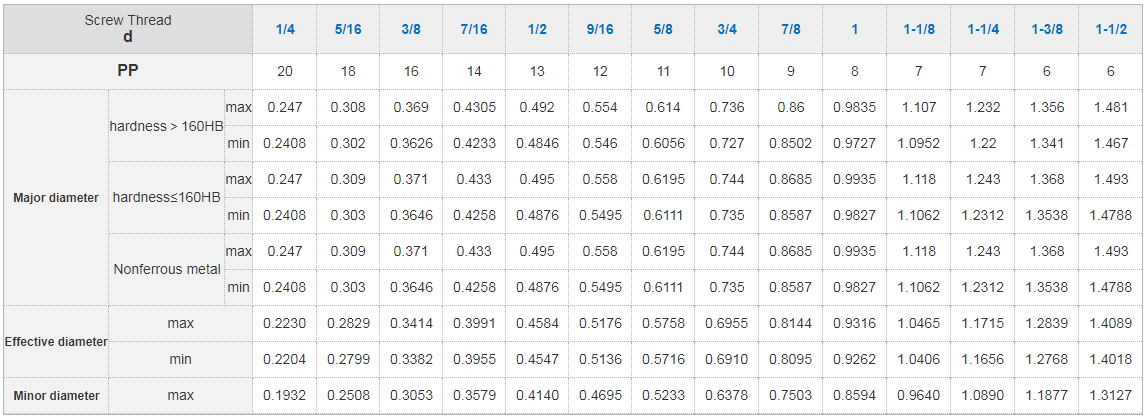
Task: Open the 1-1/4 thread size link
Action: (x=983, y=30)
